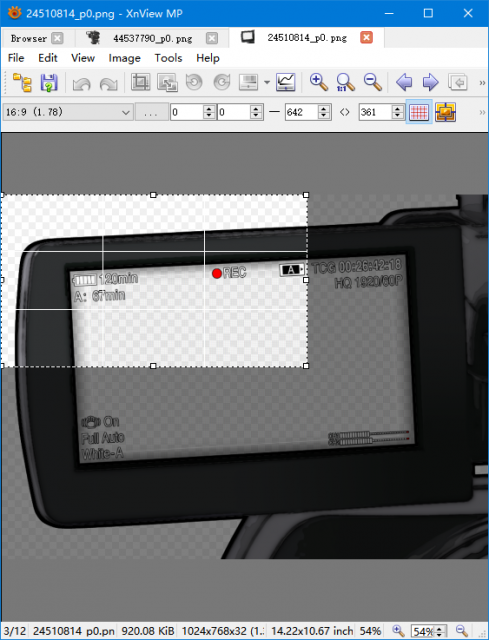
Task: Swap width and height with <> button
Action: (345, 112)
